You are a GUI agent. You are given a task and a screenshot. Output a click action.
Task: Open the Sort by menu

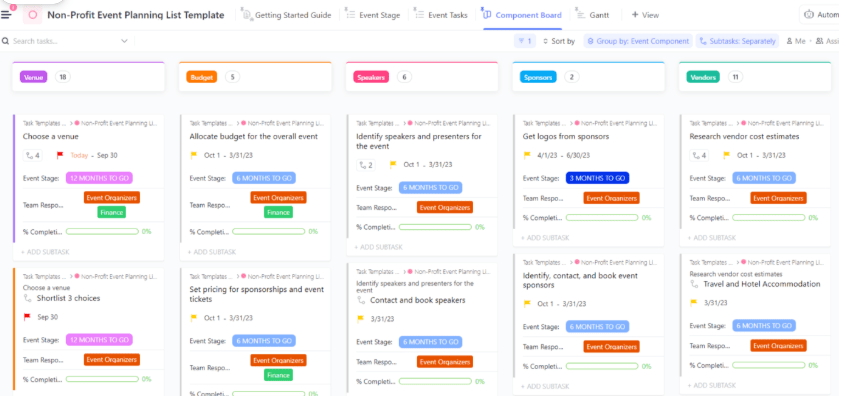[x=559, y=41]
